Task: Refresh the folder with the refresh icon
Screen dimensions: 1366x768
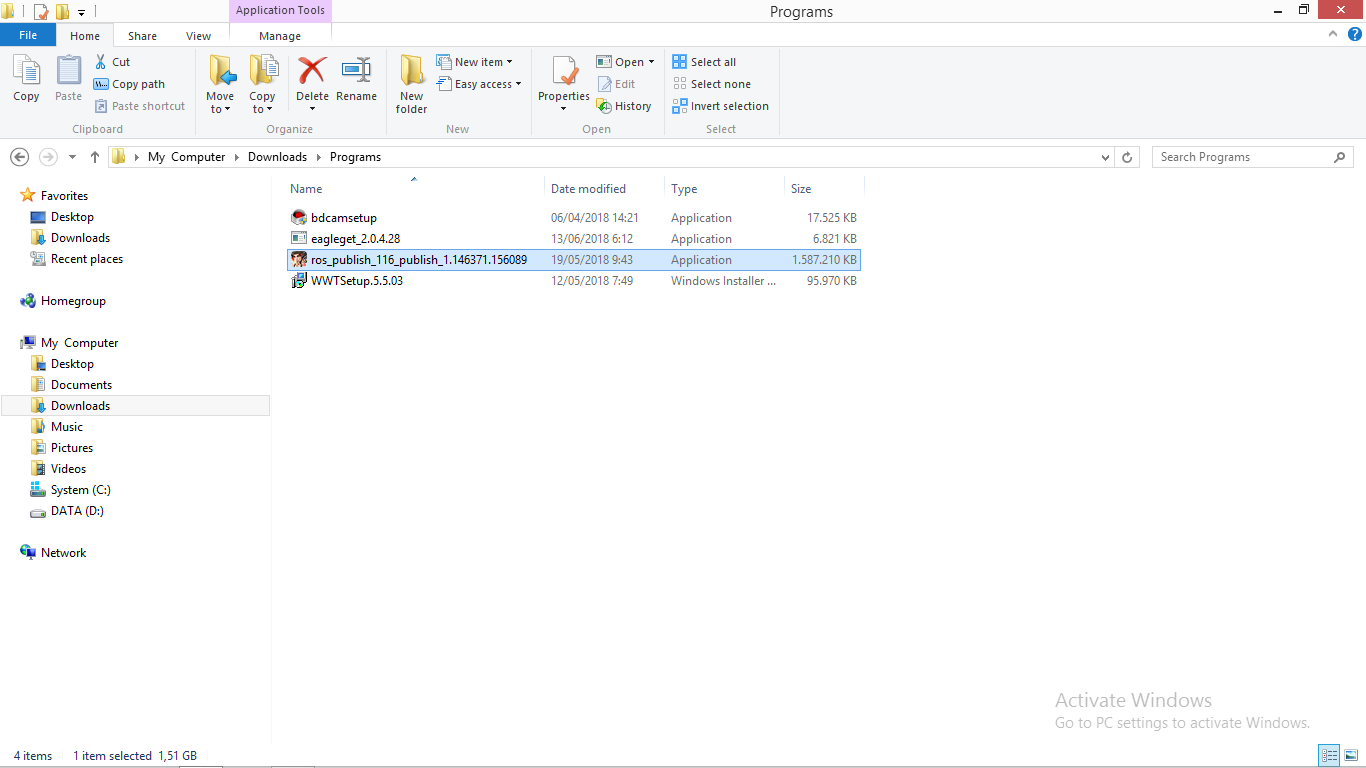Action: pos(1128,157)
